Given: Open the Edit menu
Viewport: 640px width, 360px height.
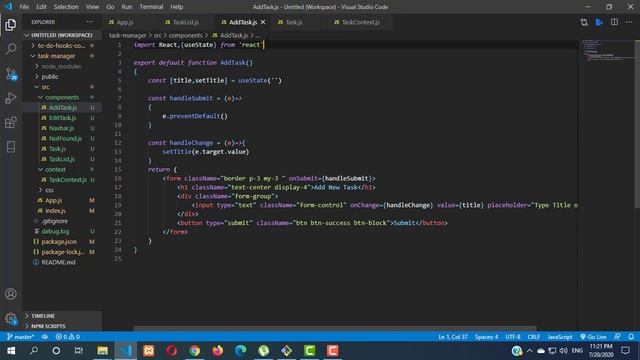Looking at the screenshot, I should (41, 7).
